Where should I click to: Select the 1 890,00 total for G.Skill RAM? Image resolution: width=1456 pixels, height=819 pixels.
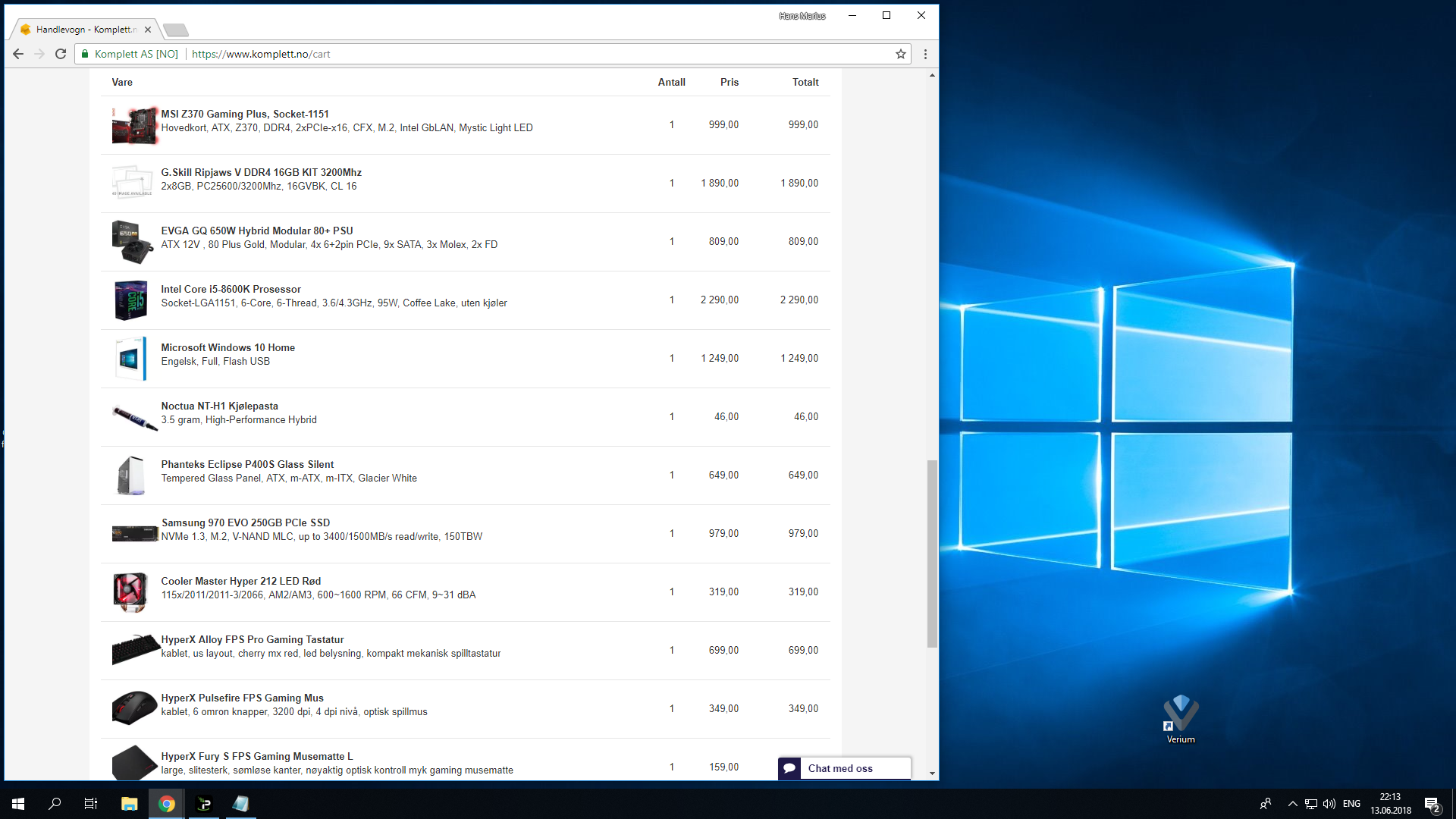tap(799, 183)
